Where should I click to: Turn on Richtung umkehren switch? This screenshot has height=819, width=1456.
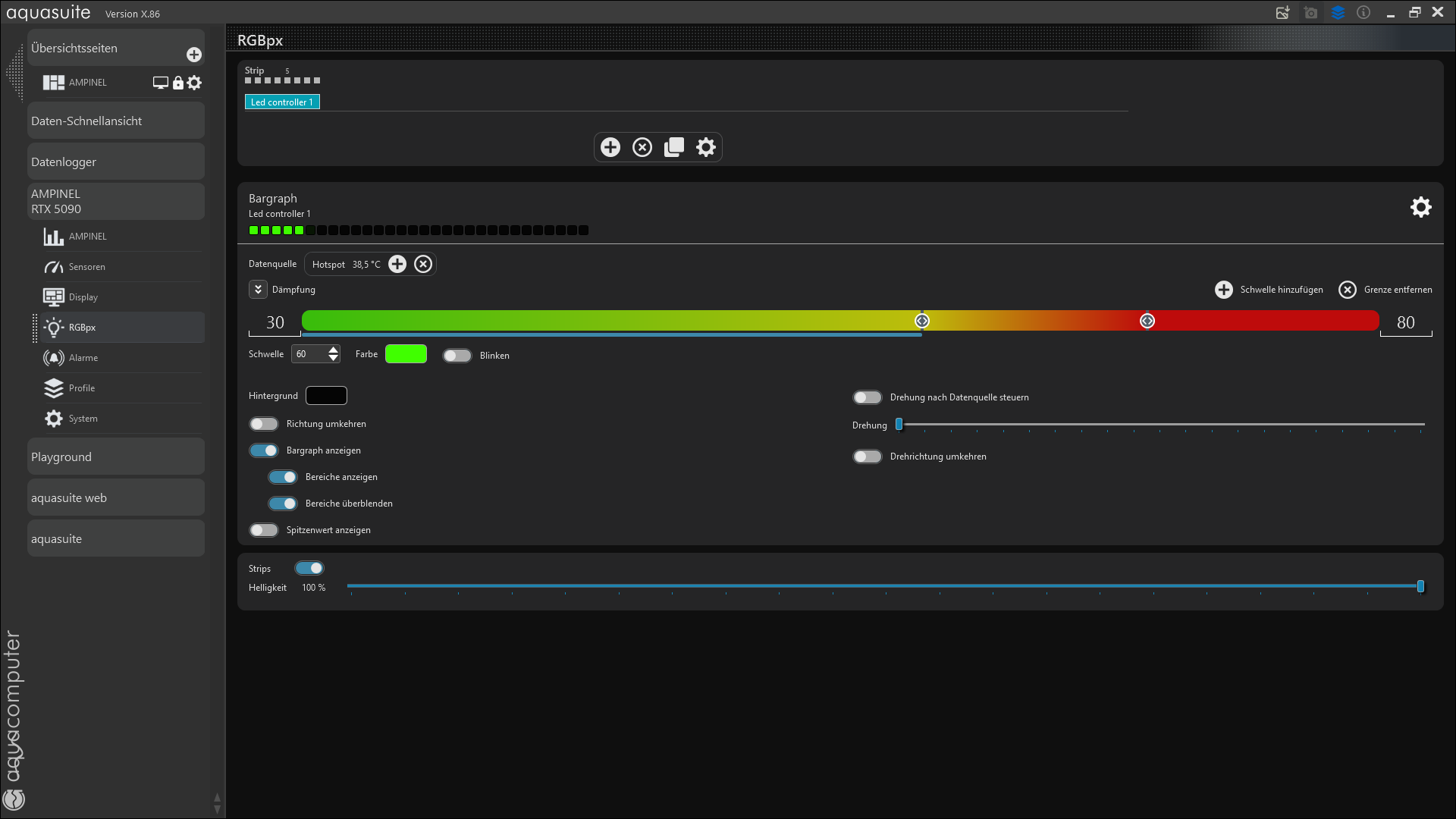264,424
